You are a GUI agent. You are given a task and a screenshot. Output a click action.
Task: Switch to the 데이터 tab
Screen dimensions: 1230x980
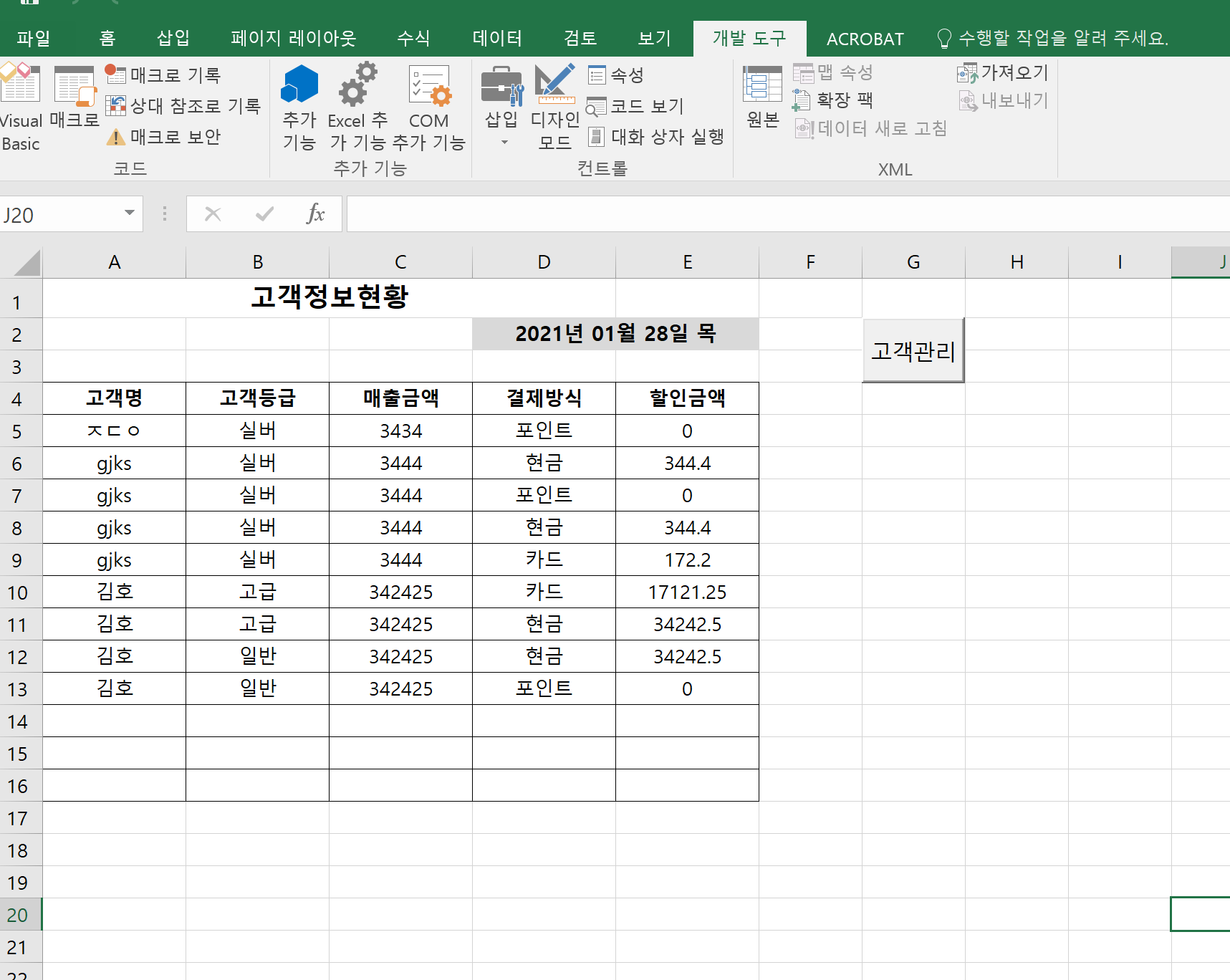pyautogui.click(x=497, y=38)
